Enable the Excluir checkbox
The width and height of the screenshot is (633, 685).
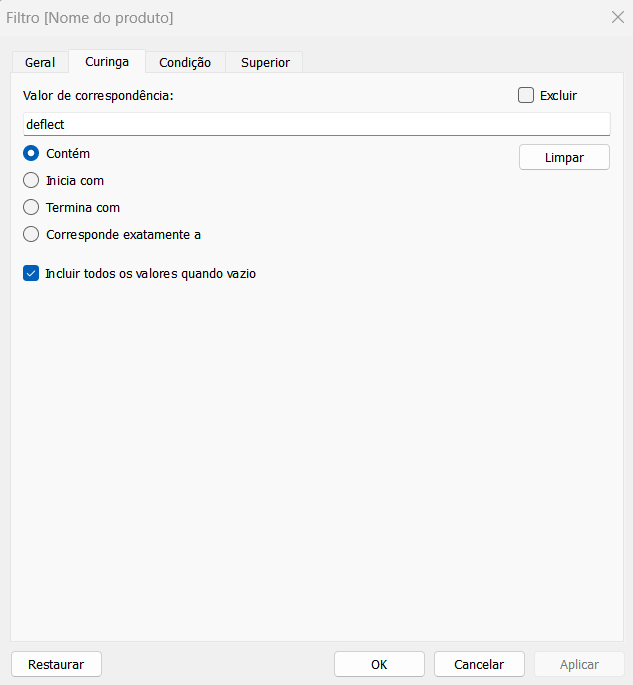(526, 95)
